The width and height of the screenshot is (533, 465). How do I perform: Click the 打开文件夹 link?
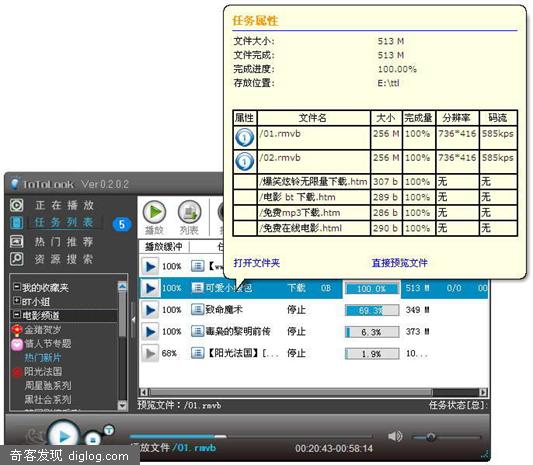click(x=257, y=263)
